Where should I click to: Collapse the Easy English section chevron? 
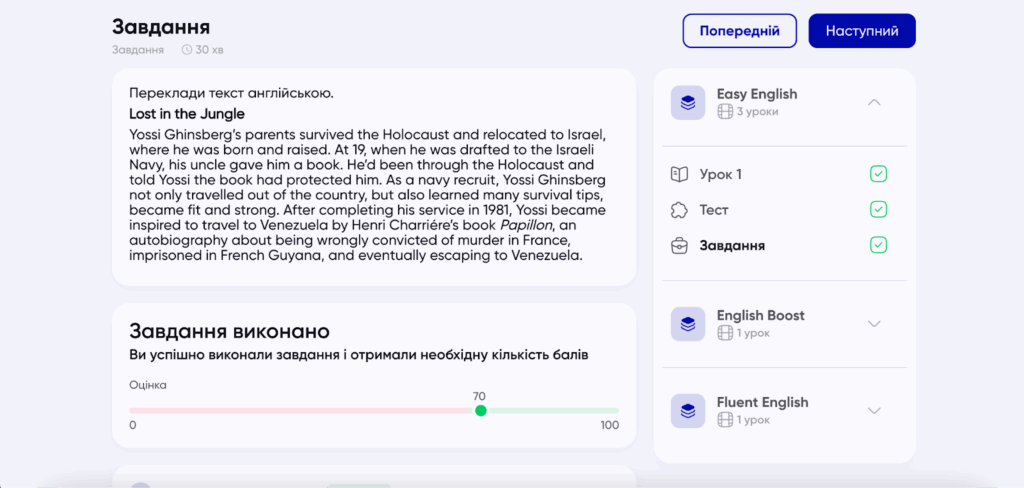pos(874,103)
